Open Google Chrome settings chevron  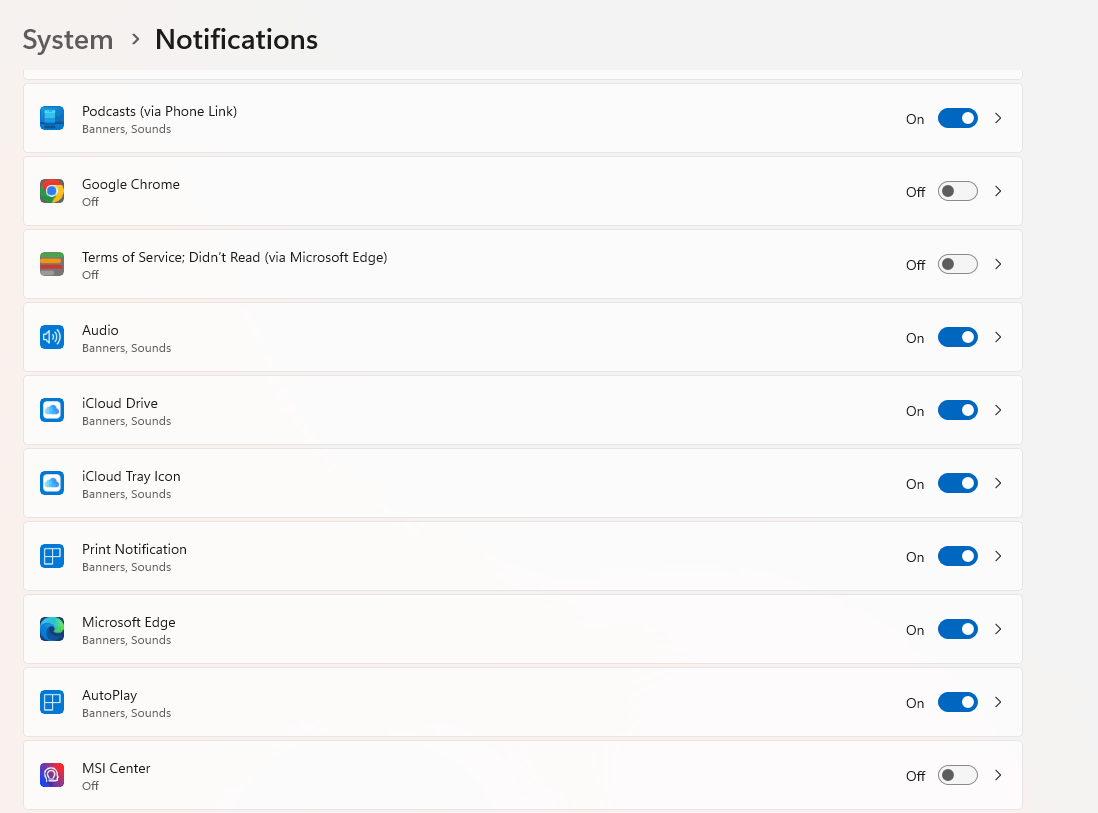click(999, 191)
